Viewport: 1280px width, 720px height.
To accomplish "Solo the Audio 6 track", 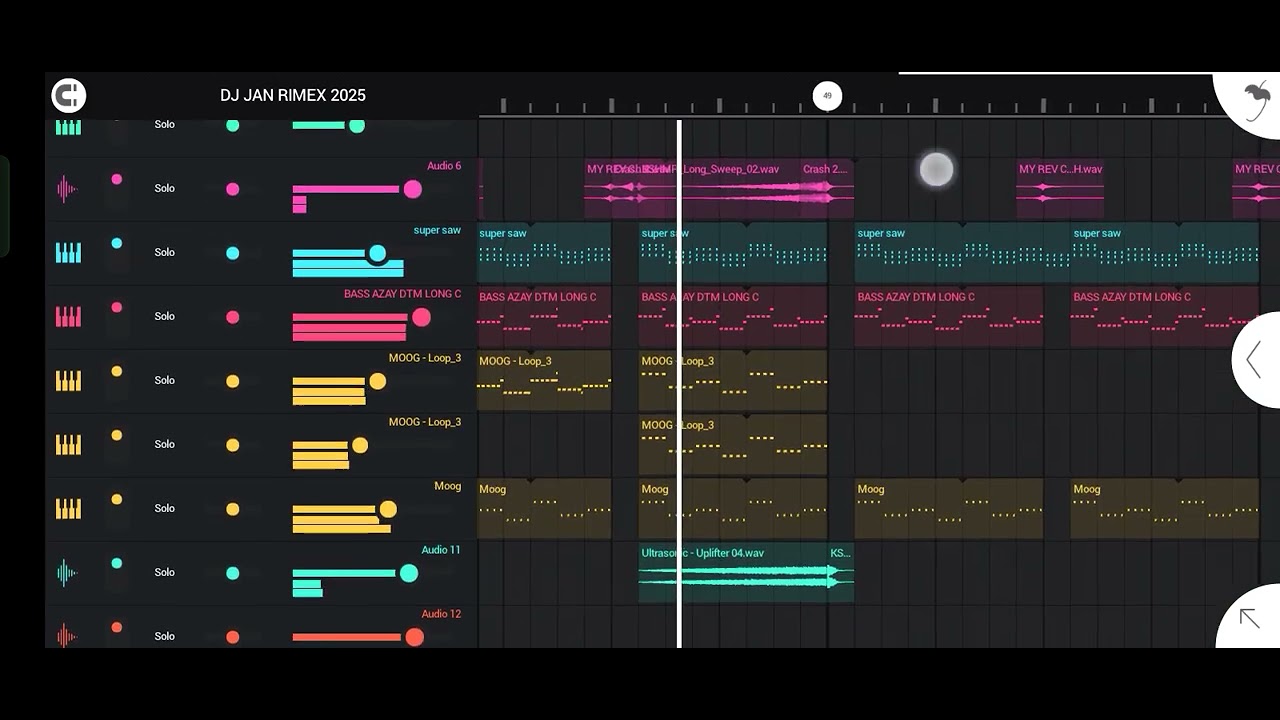I will click(165, 188).
